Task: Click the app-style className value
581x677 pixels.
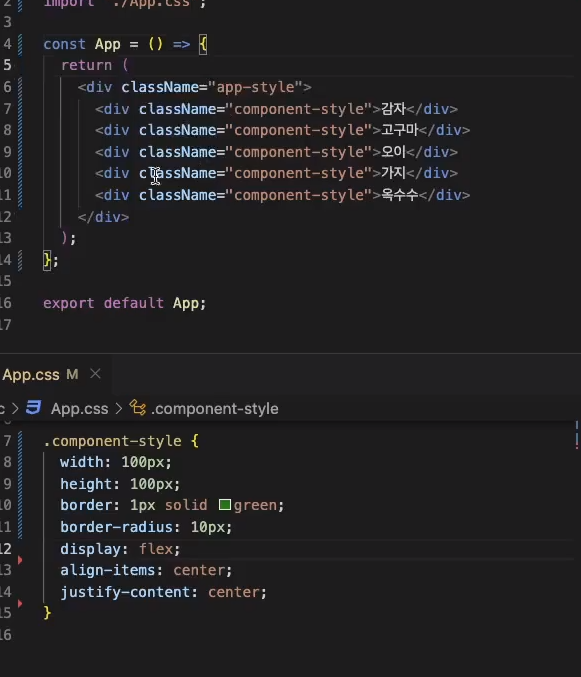Action: (255, 87)
